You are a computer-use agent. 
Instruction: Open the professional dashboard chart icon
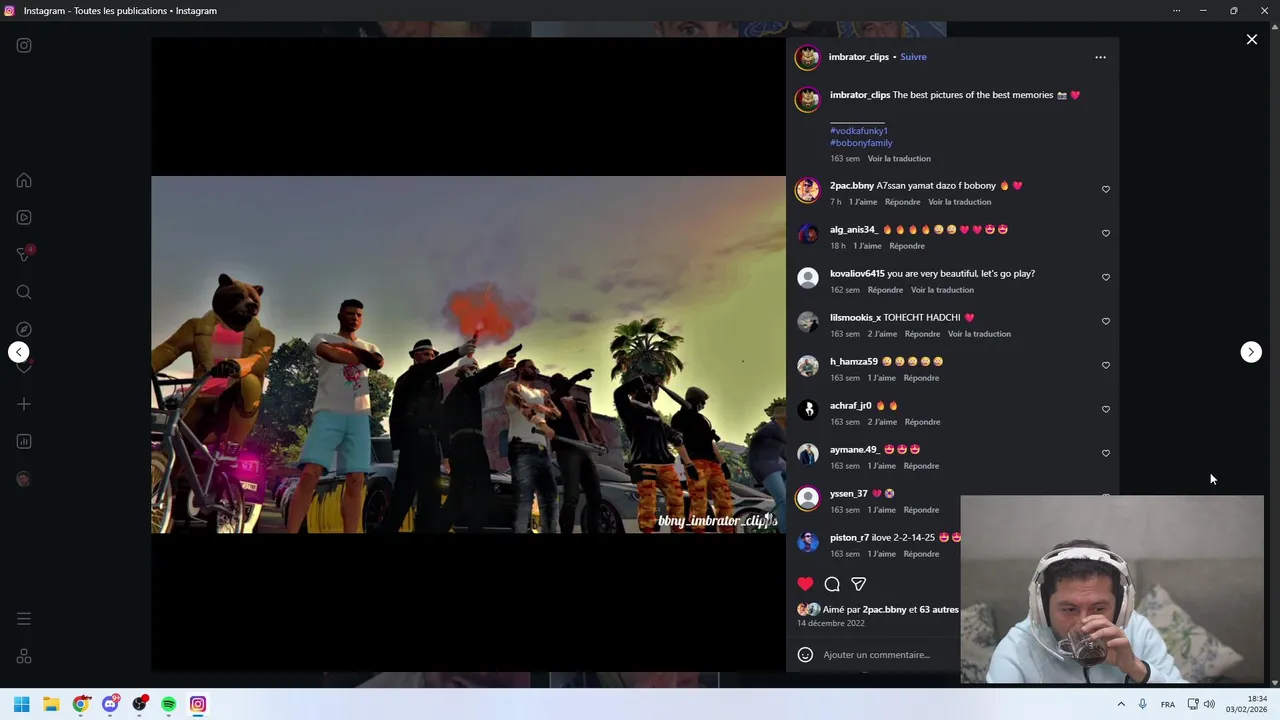(x=24, y=441)
